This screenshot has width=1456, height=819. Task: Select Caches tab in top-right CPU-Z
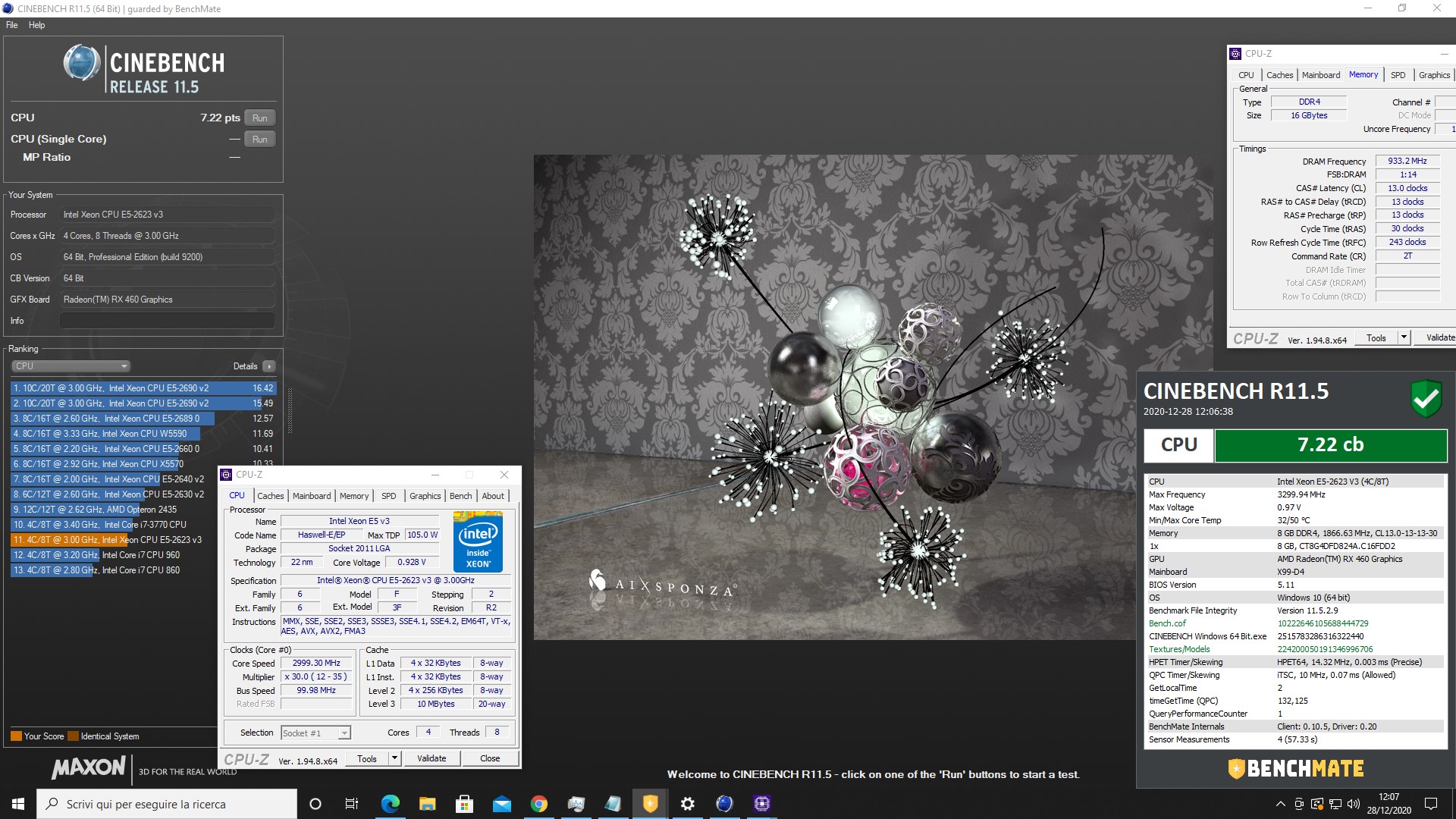click(1279, 75)
